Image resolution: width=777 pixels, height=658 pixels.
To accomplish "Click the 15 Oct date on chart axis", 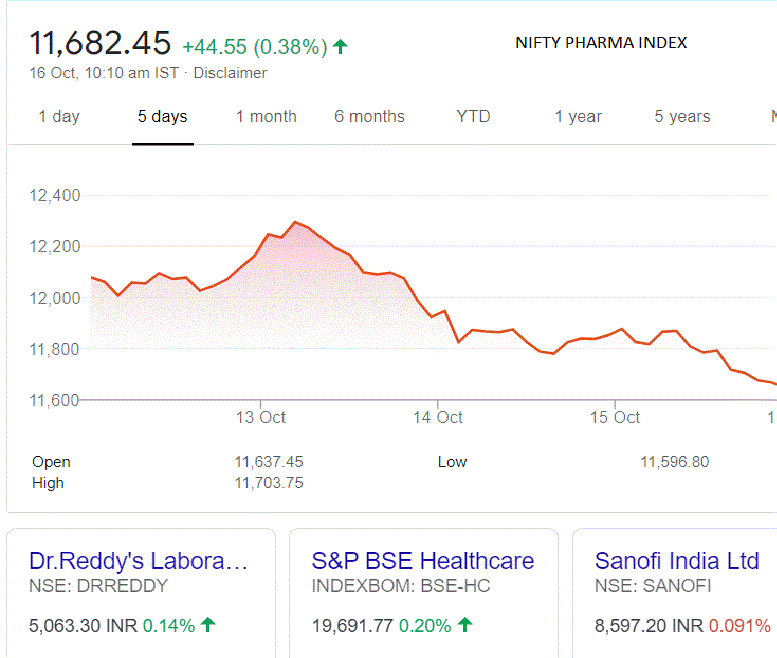I will 614,417.
